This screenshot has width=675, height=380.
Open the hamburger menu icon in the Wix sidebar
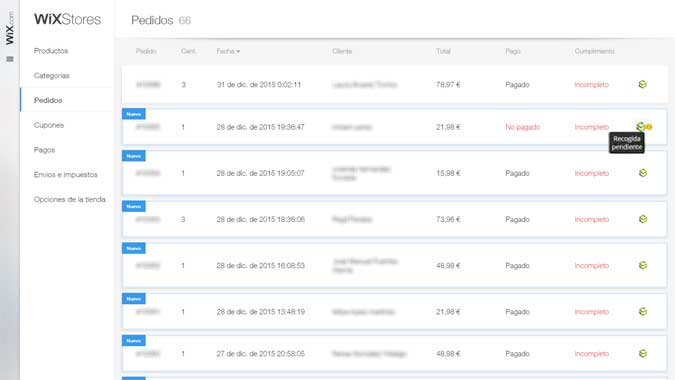tap(10, 59)
